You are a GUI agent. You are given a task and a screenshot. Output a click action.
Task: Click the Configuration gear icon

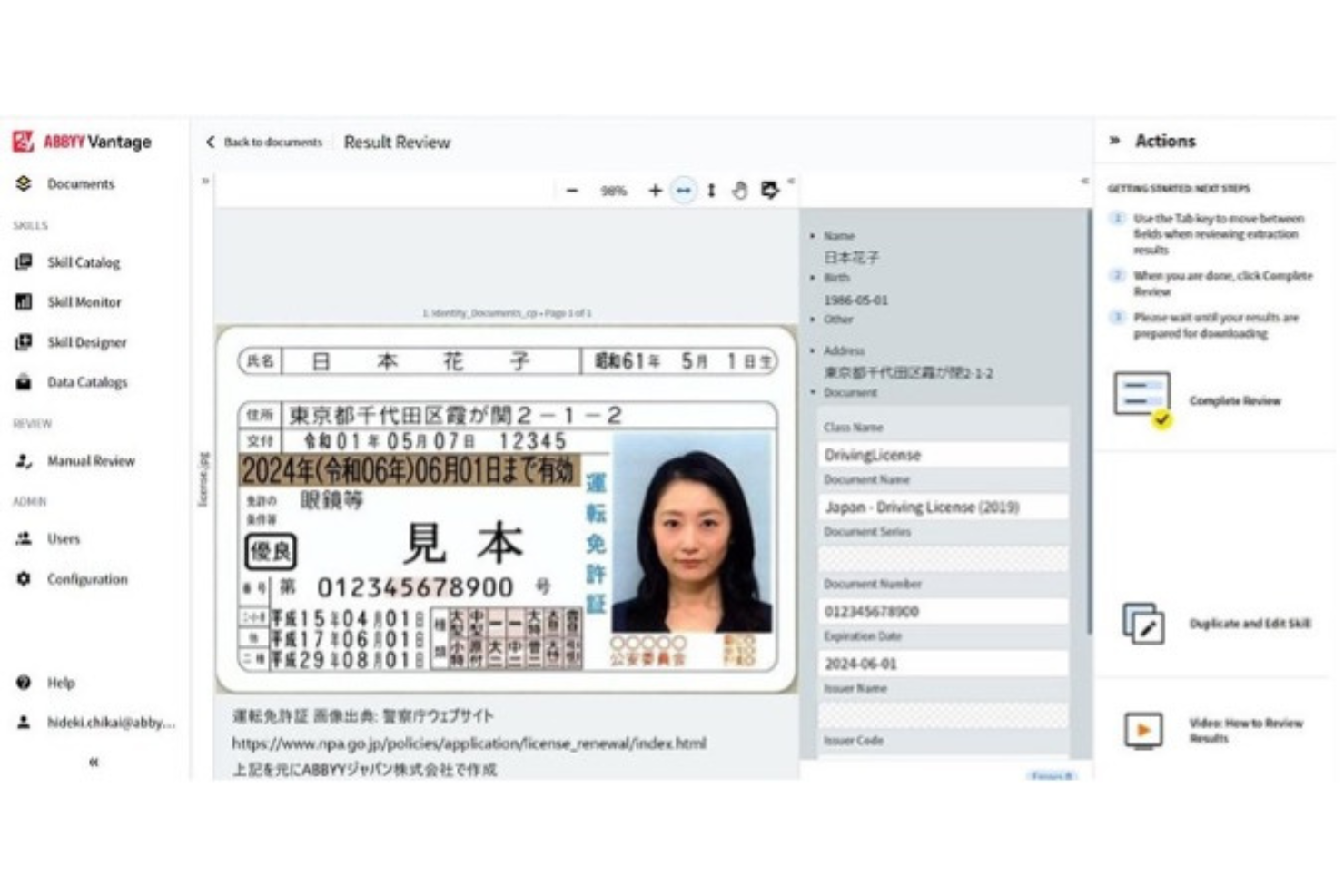[x=24, y=579]
